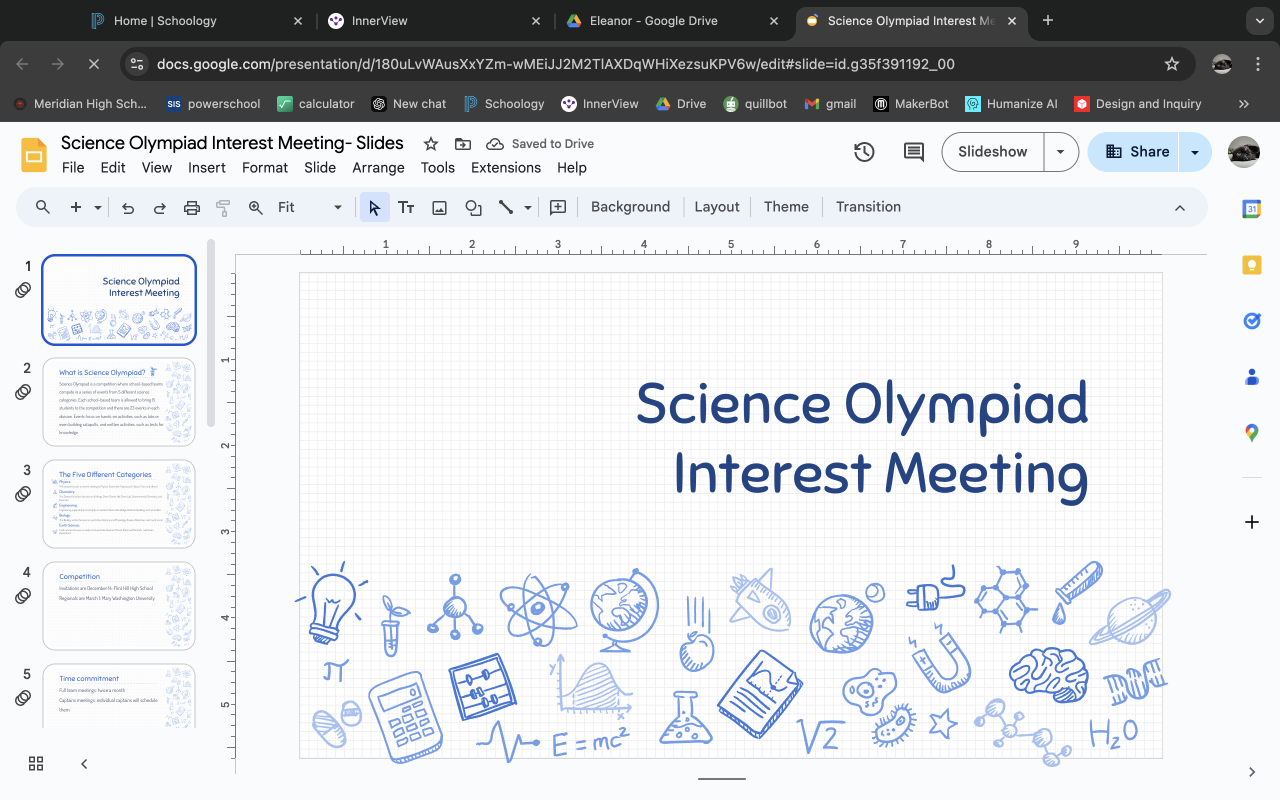Open Google Keep side panel
This screenshot has height=800, width=1280.
point(1251,265)
